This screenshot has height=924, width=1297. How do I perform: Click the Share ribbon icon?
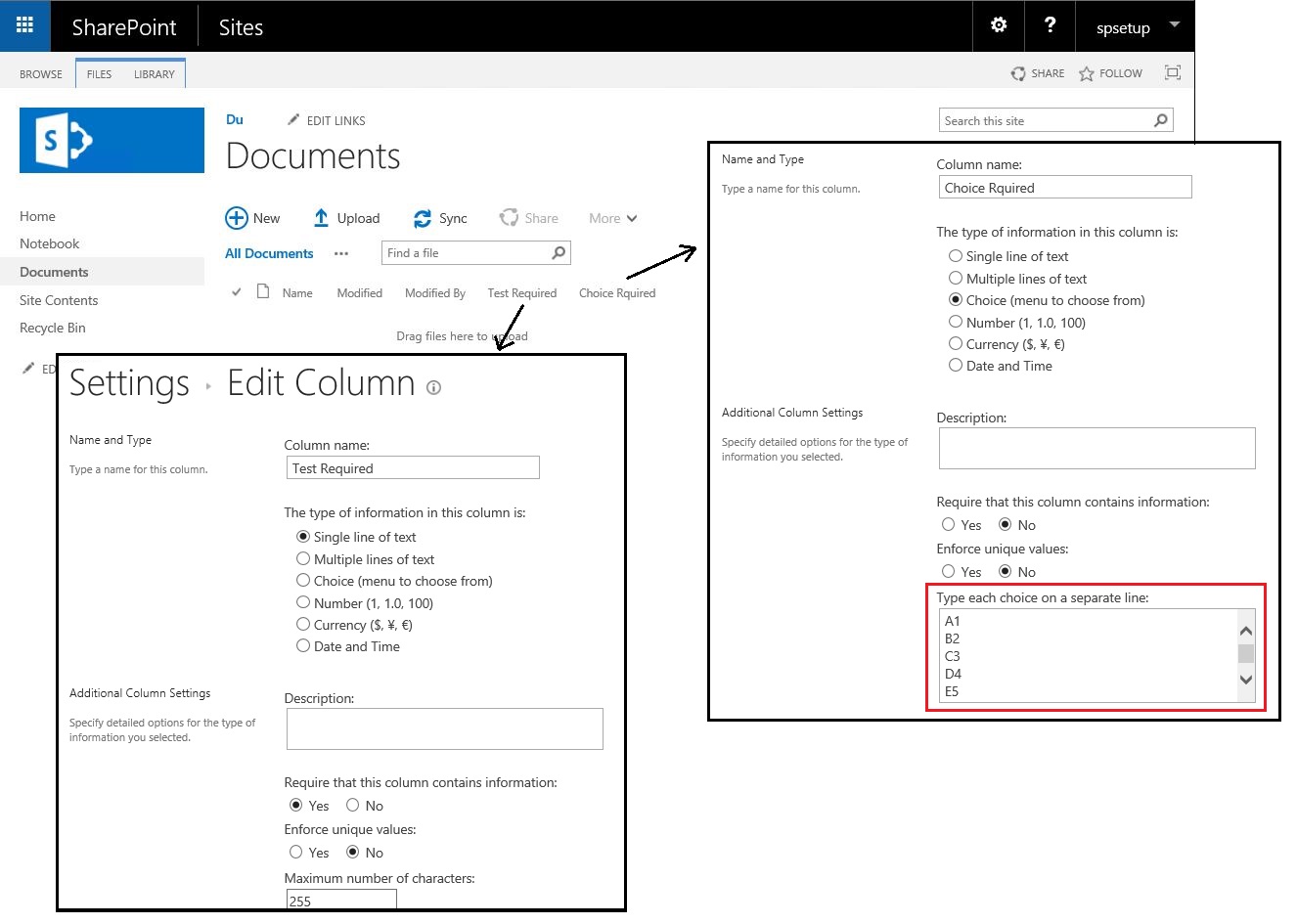tap(1018, 73)
